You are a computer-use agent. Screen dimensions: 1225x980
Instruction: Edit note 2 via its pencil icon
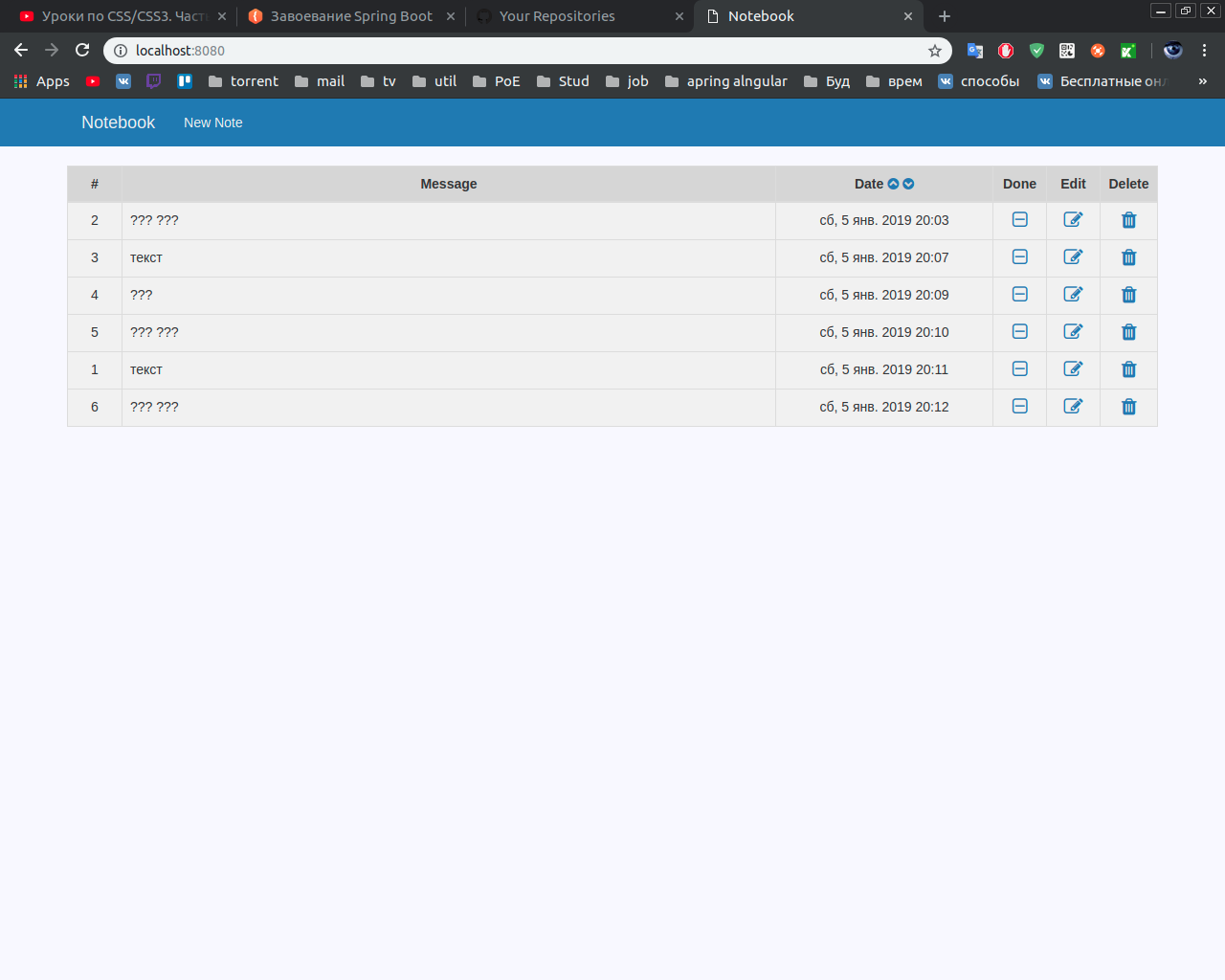click(x=1073, y=220)
